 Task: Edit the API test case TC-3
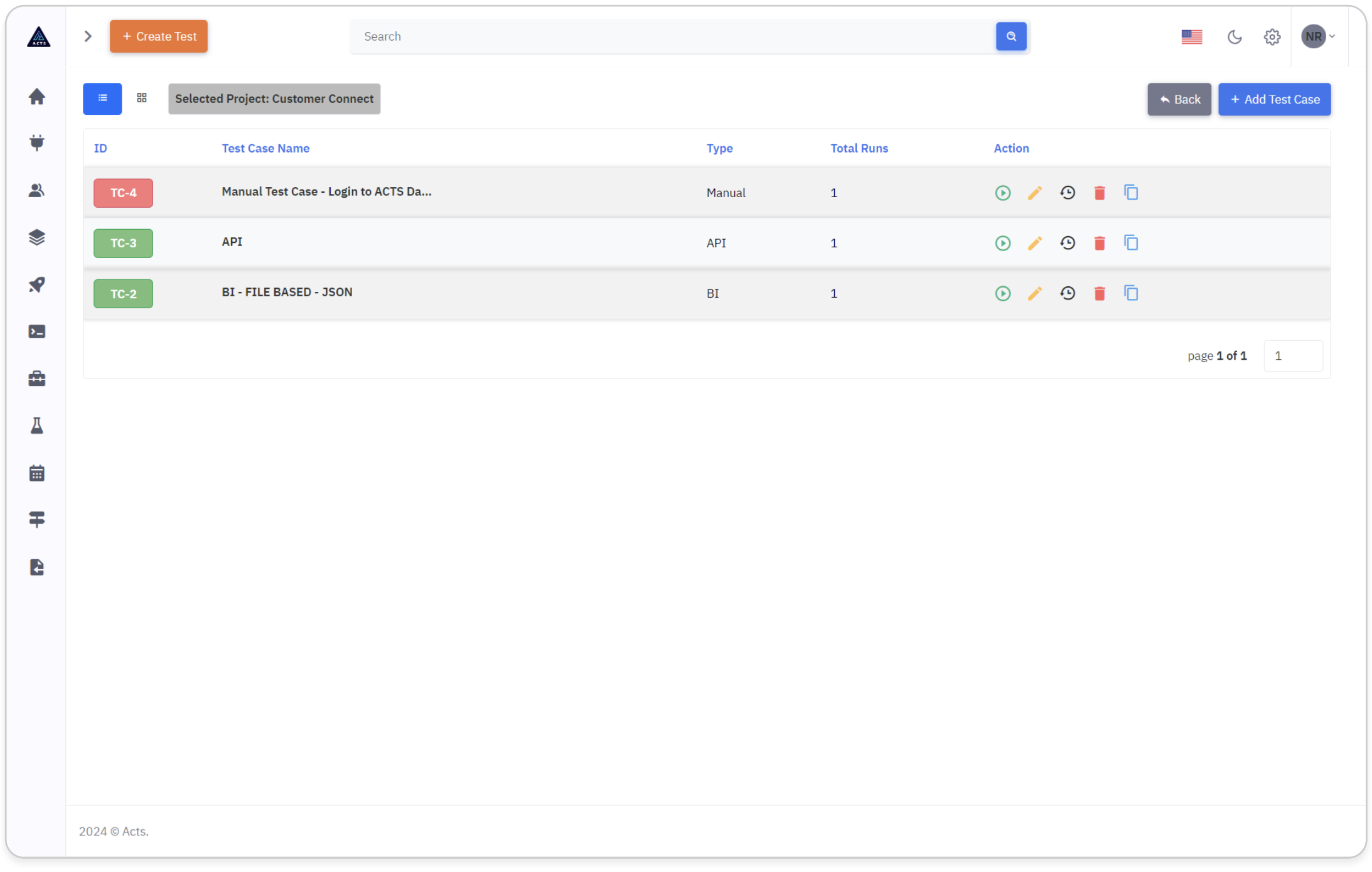pos(1034,243)
